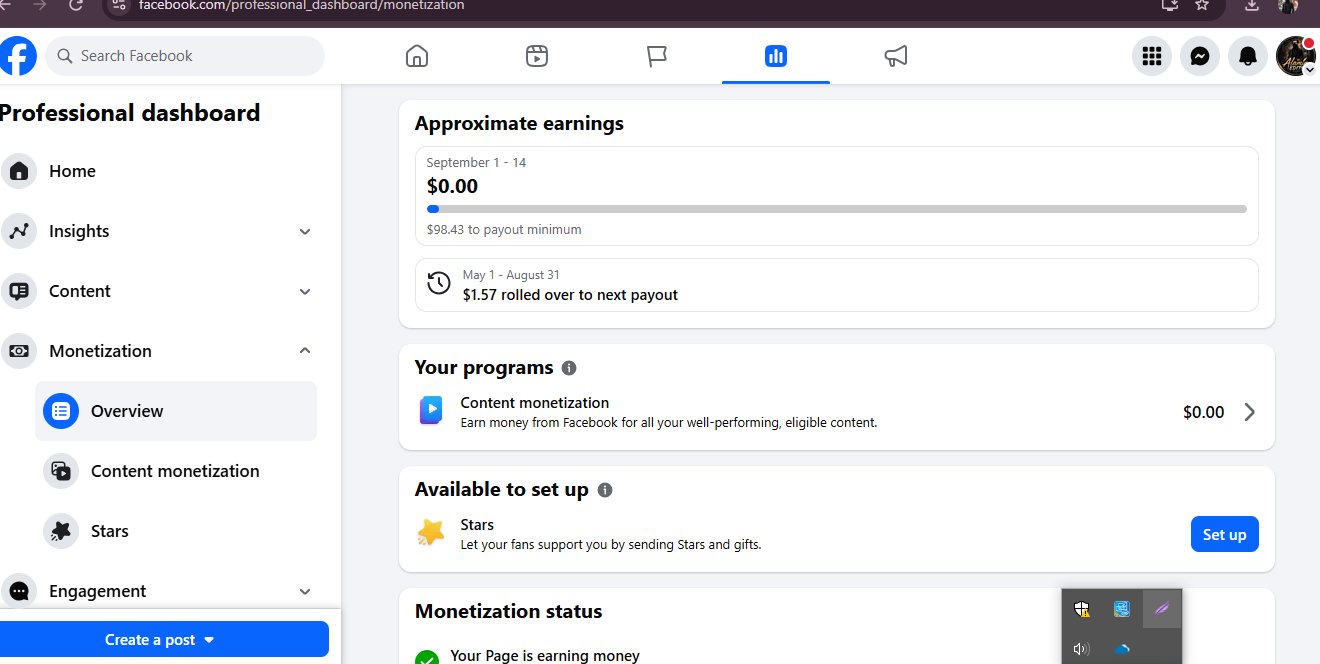The height and width of the screenshot is (664, 1320).
Task: Click the Facebook logo icon
Action: click(x=17, y=56)
